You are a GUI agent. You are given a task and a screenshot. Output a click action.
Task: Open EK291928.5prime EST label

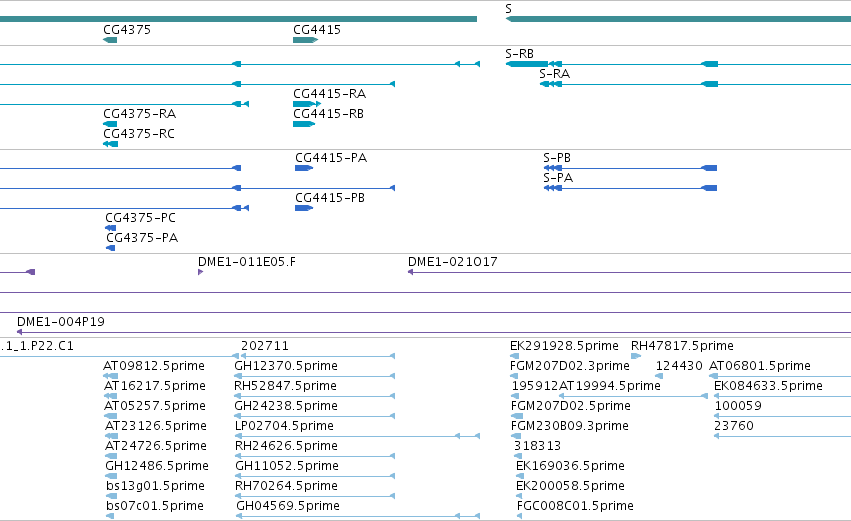pyautogui.click(x=564, y=346)
